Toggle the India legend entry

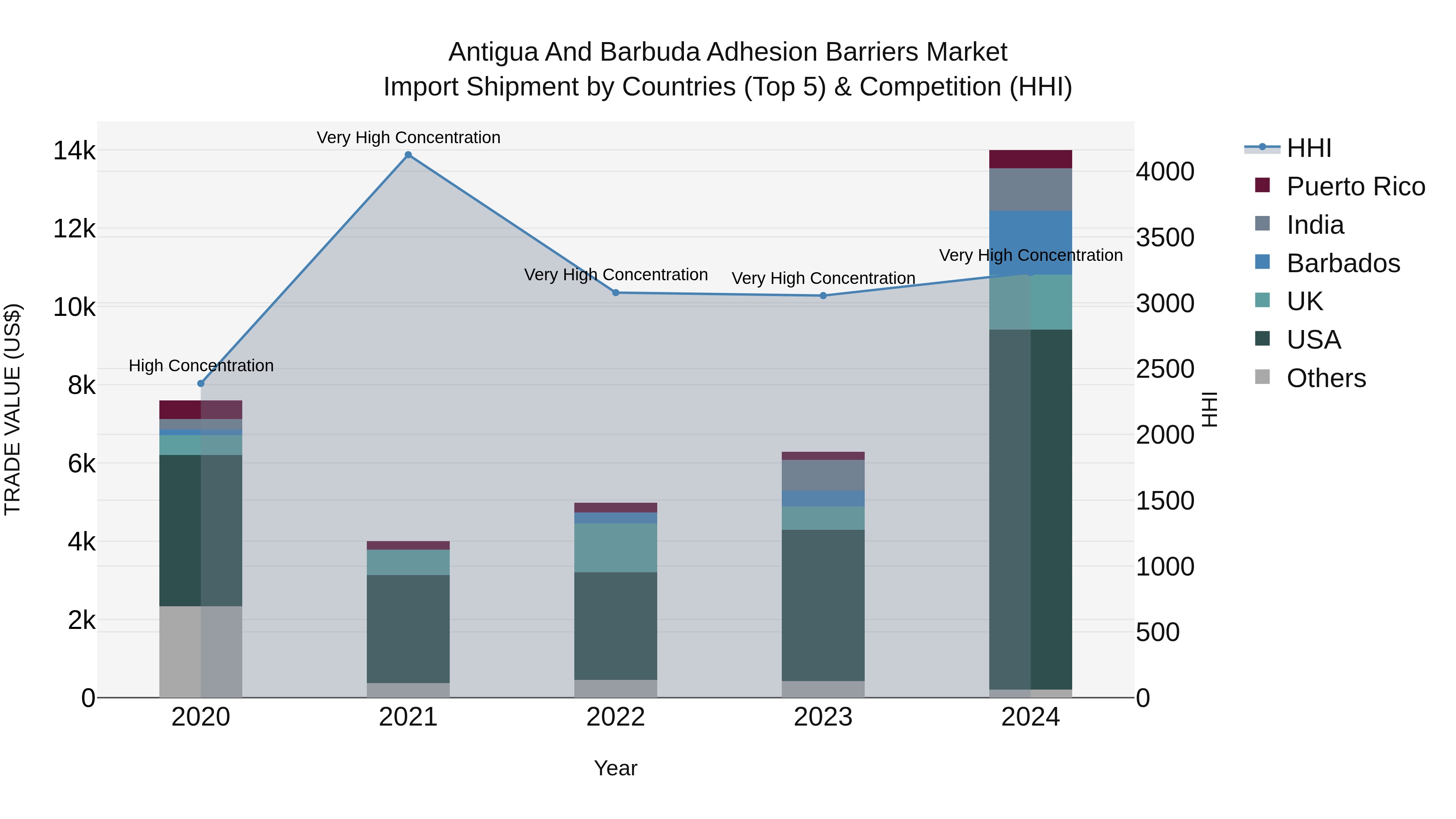[x=1299, y=225]
